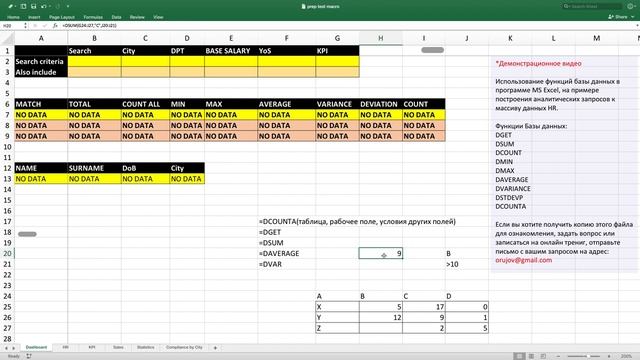640x360 pixels.
Task: Add a new sheet with plus button
Action: click(215, 348)
